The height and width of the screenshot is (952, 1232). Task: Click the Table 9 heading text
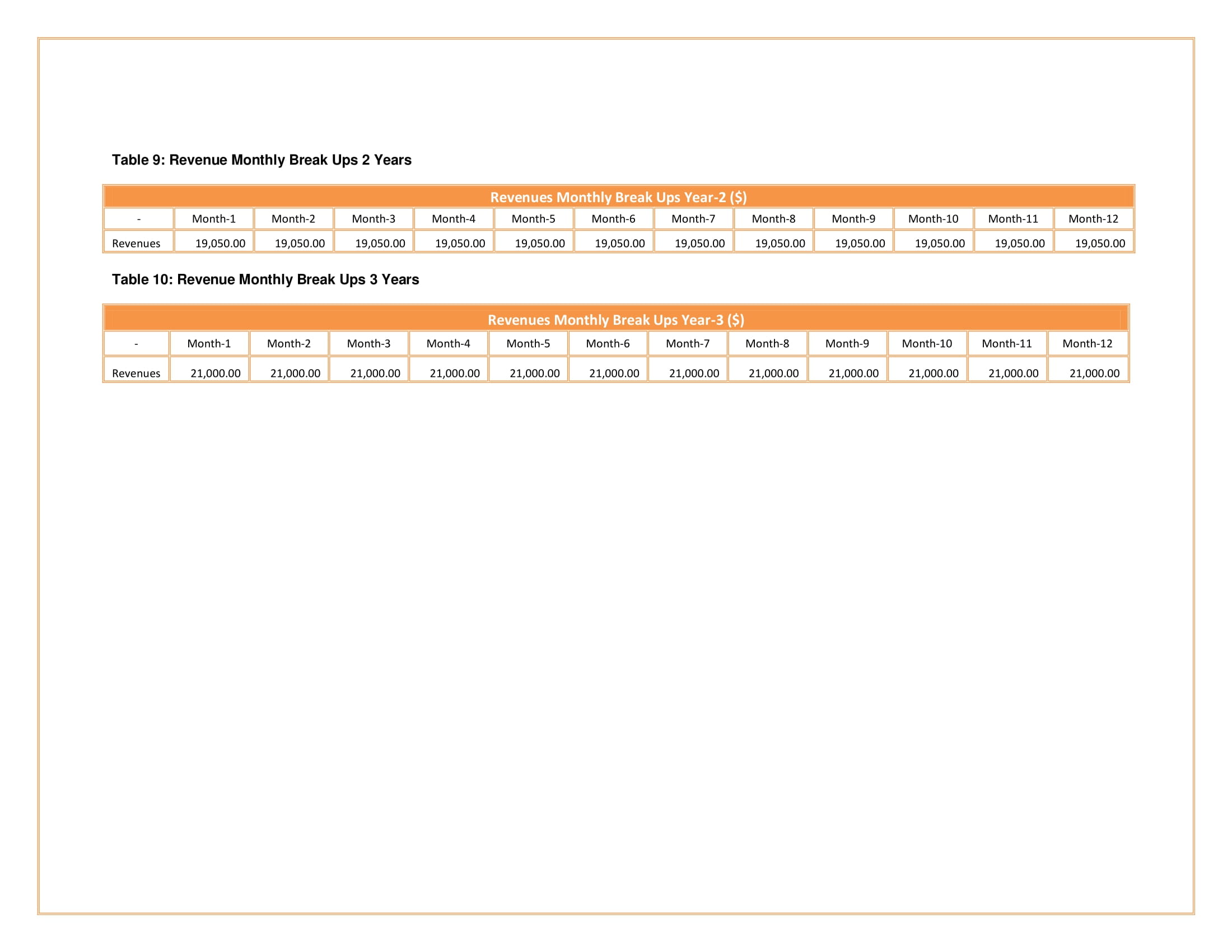(261, 160)
